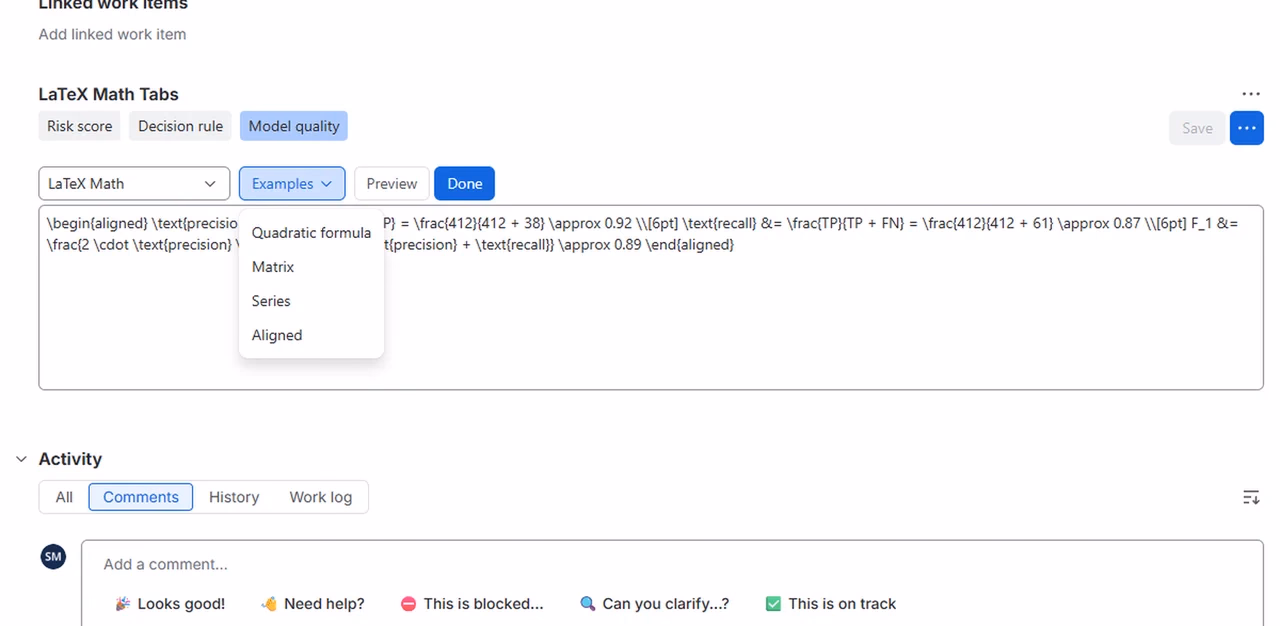This screenshot has height=626, width=1280.
Task: Show the All activity tab
Action: pyautogui.click(x=64, y=497)
